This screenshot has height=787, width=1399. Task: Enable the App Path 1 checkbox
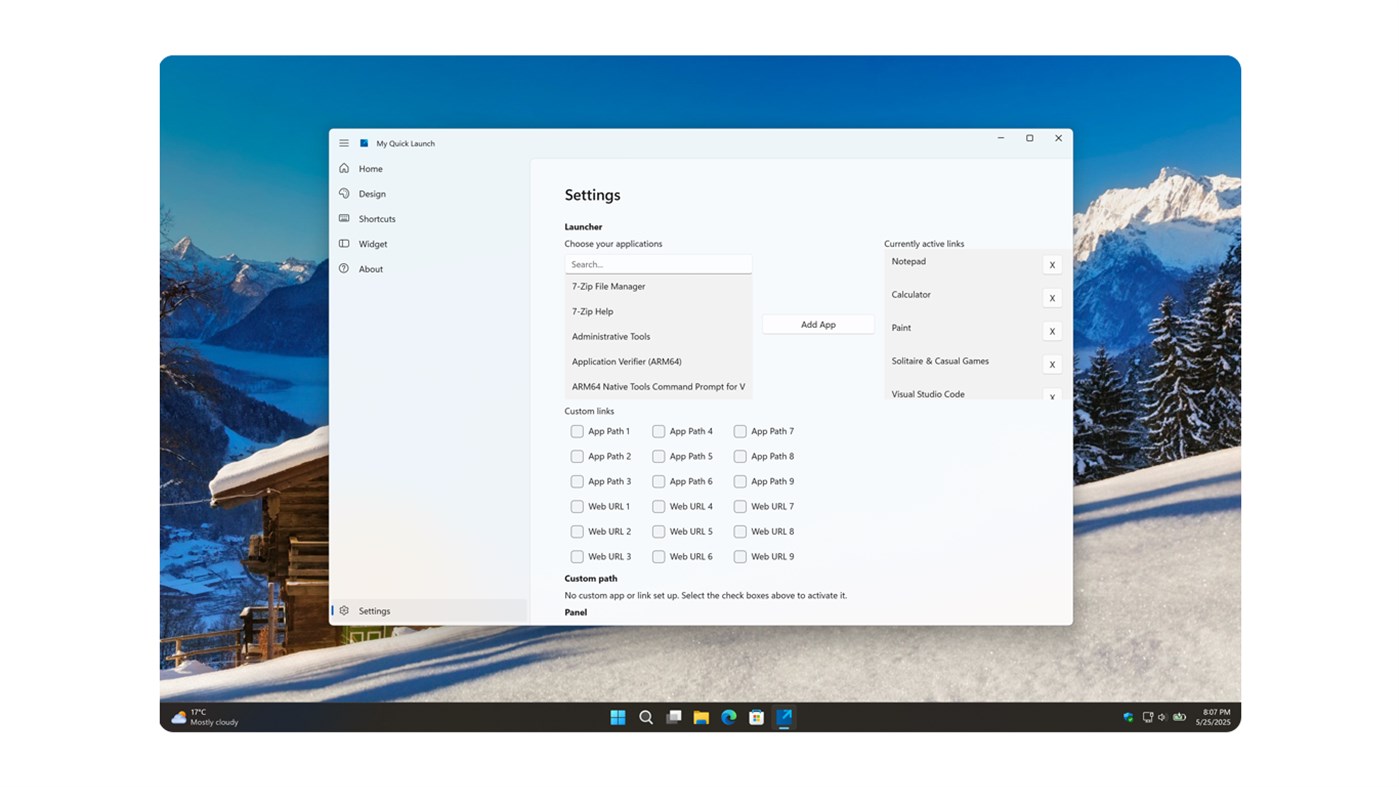pyautogui.click(x=577, y=430)
